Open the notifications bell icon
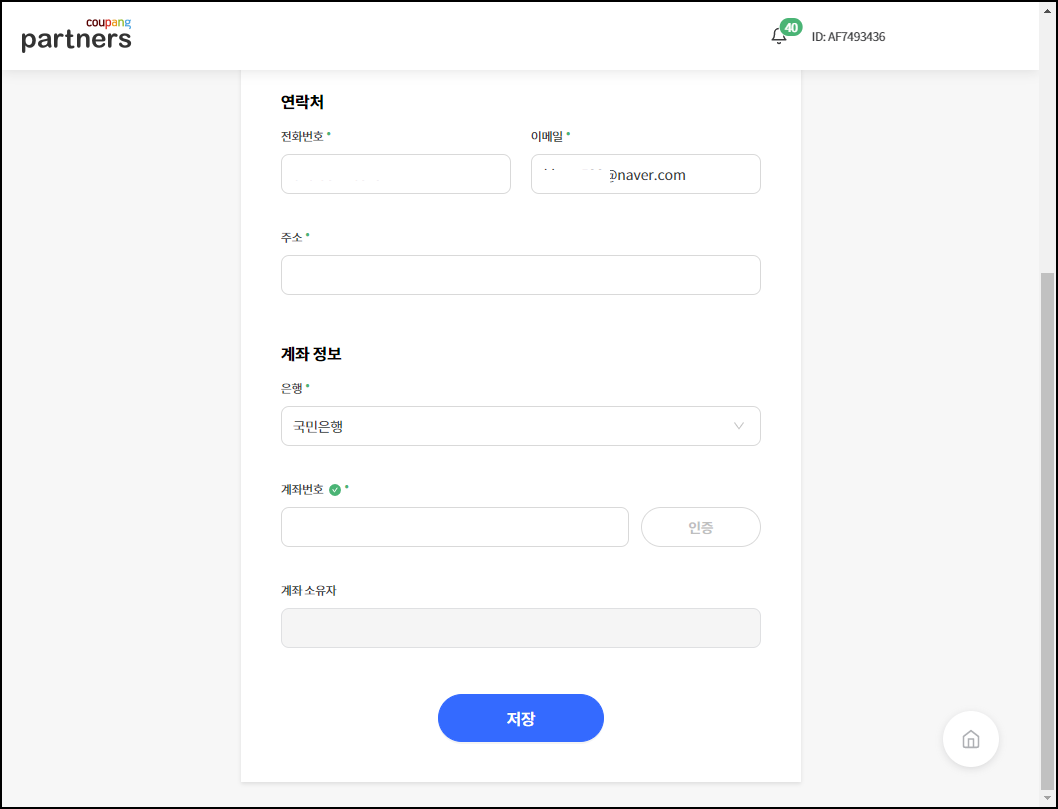Screen dimensions: 1058x809 coord(778,36)
